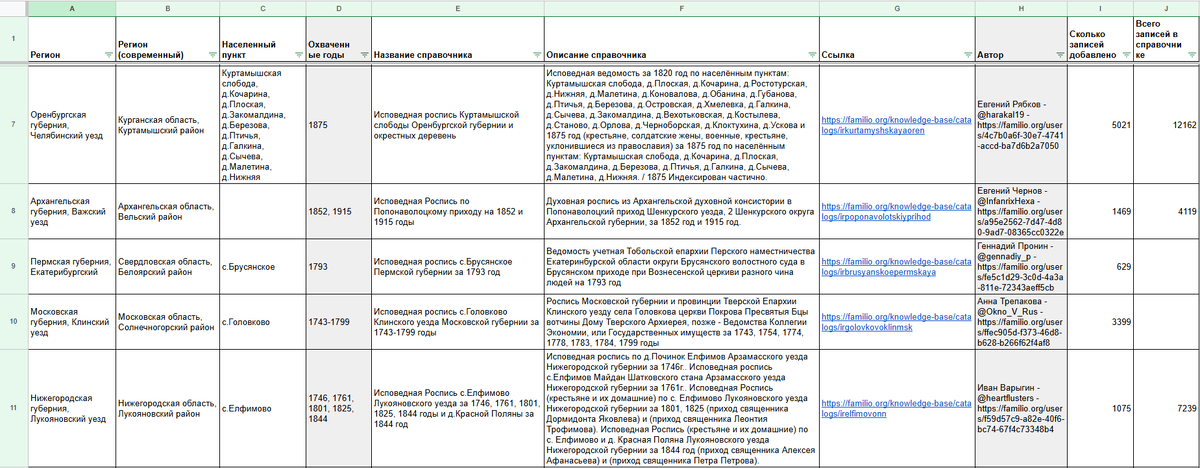
Task: Select cell 'Свердловская область, Белоярский район'
Action: [167, 266]
